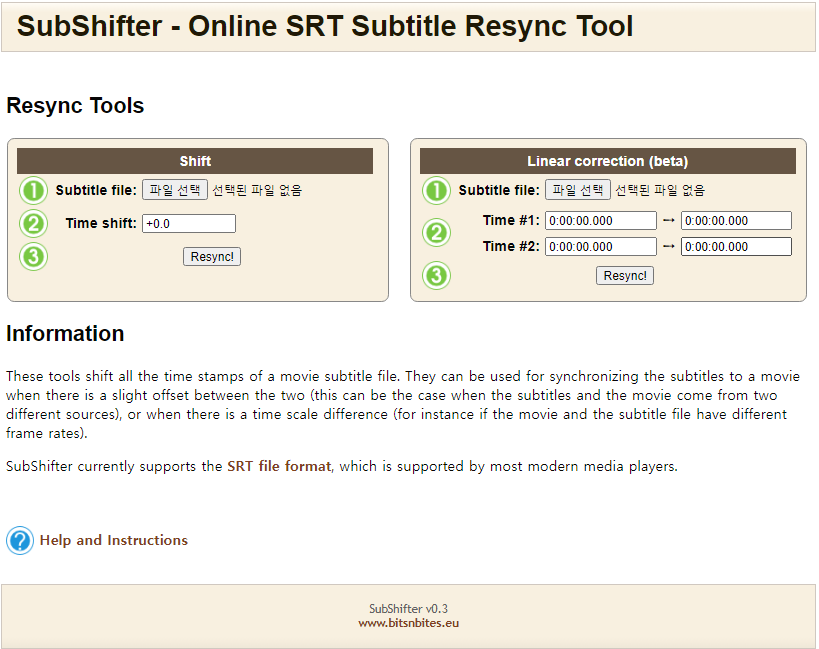Viewport: 819px width, 649px height.
Task: Choose subtitle file in Linear correction panel
Action: [x=578, y=190]
